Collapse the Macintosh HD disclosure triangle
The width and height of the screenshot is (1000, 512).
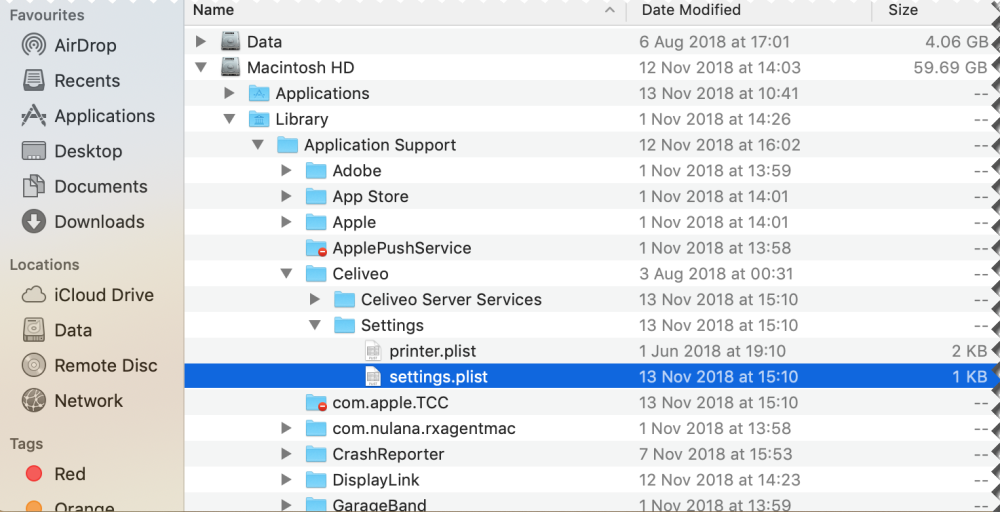[x=201, y=68]
